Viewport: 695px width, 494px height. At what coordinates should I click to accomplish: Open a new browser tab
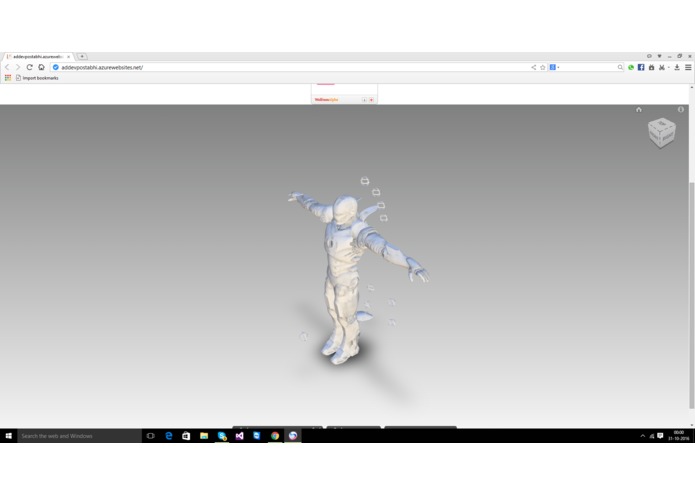82,56
